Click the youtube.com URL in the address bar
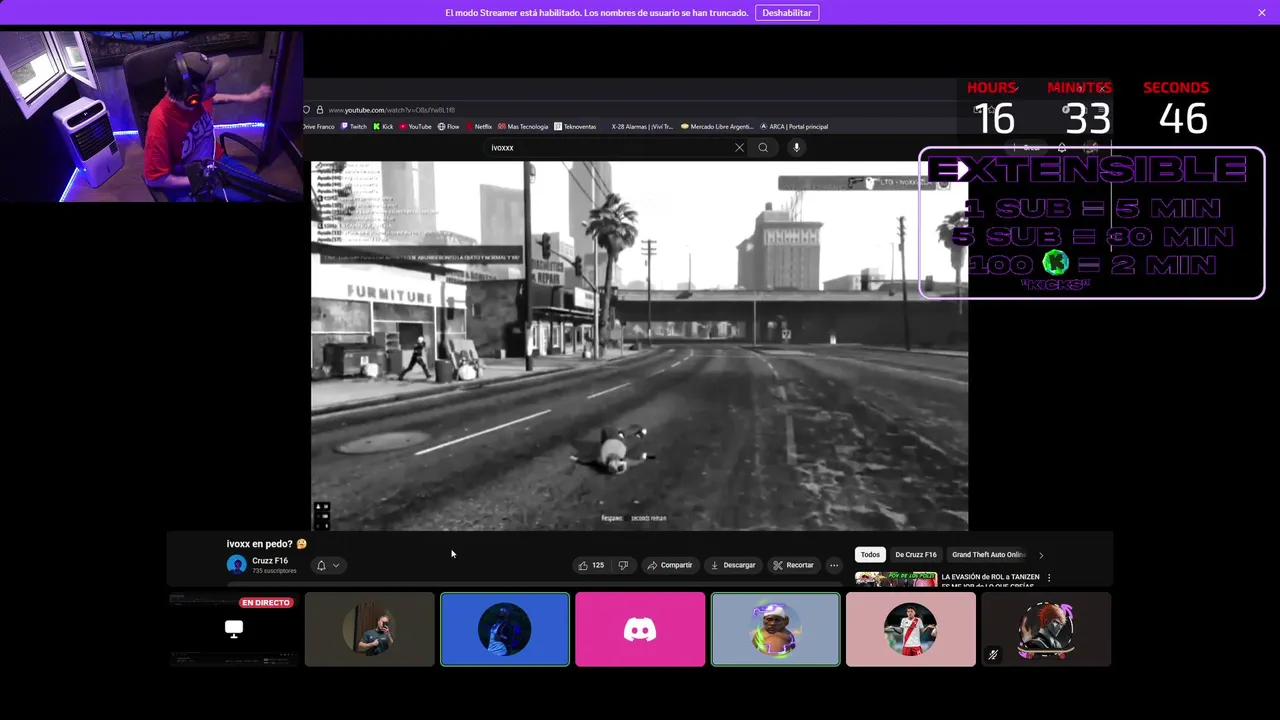 392,110
